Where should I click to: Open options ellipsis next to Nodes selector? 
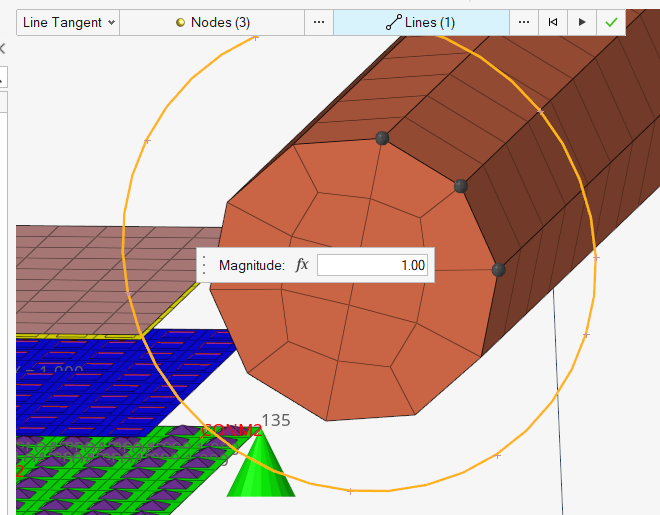coord(318,22)
